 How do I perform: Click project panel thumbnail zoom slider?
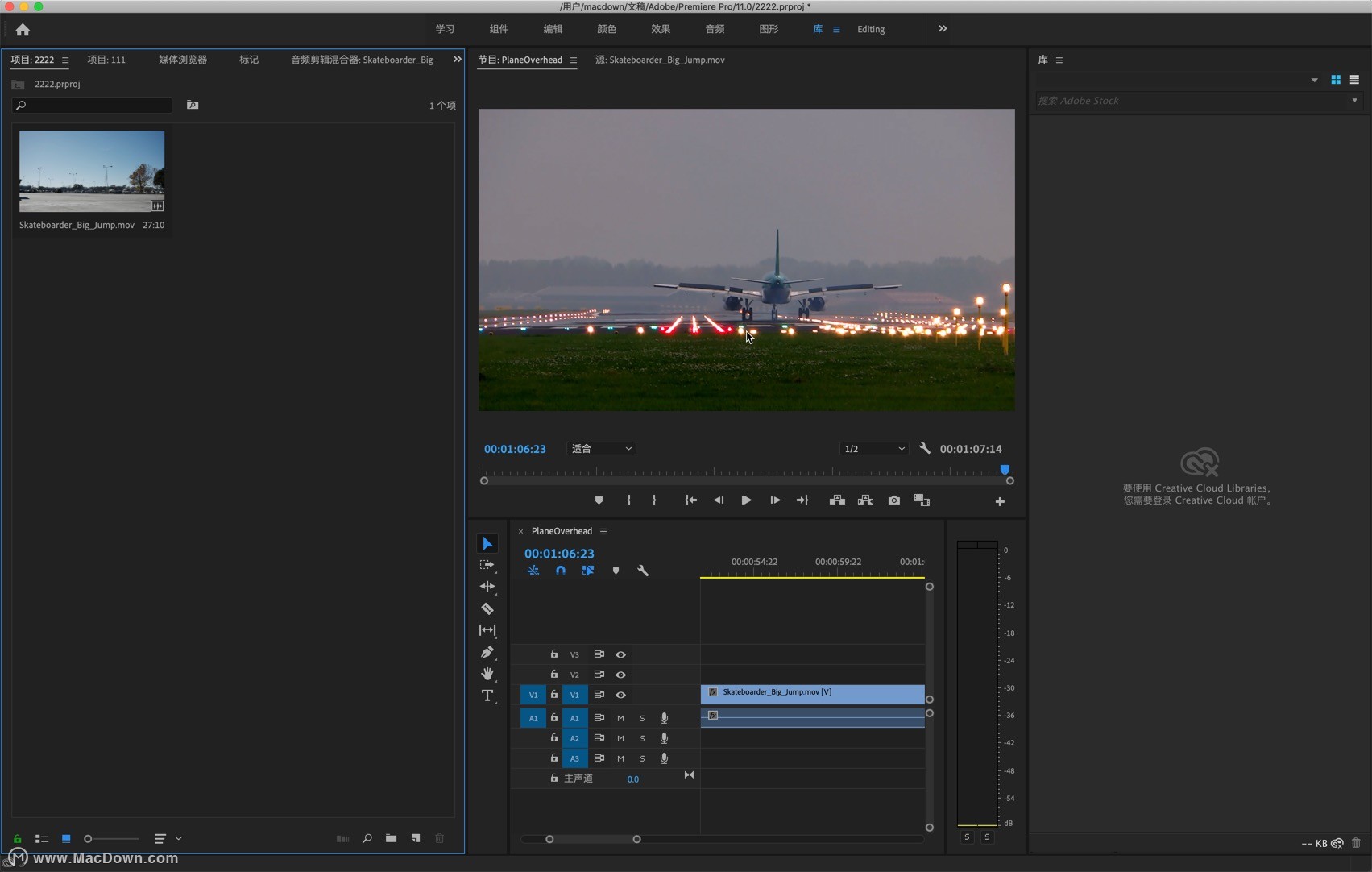[111, 839]
